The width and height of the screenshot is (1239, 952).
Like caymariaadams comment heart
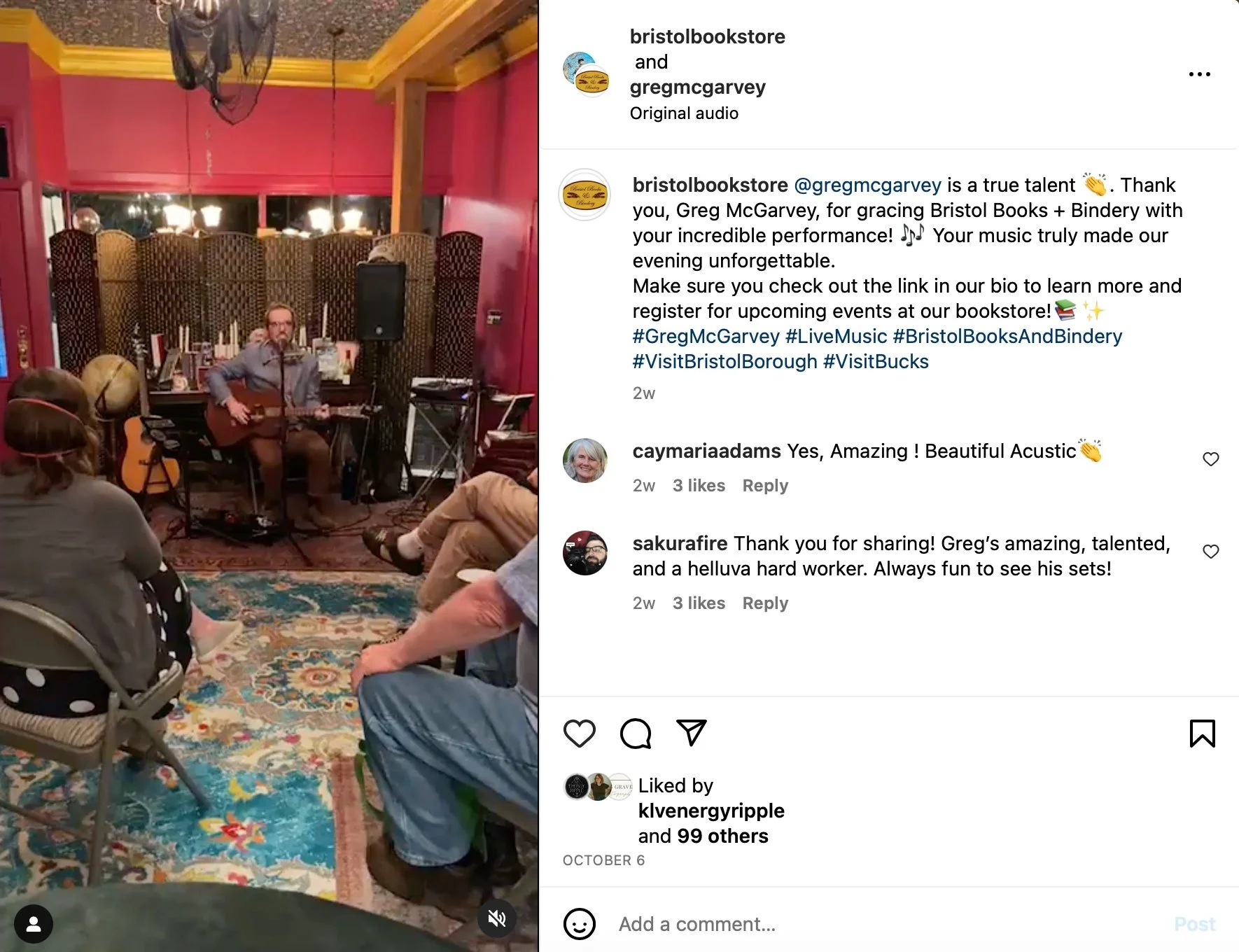1211,459
